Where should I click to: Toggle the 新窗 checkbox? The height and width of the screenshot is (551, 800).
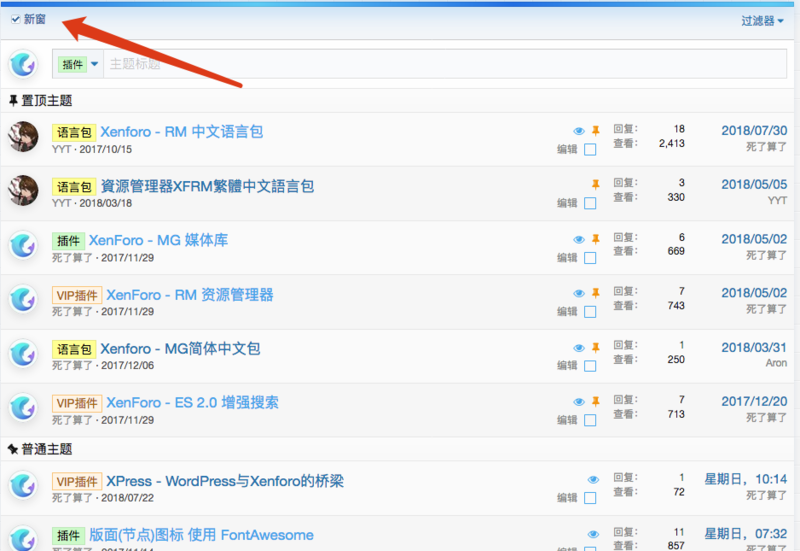[16, 19]
